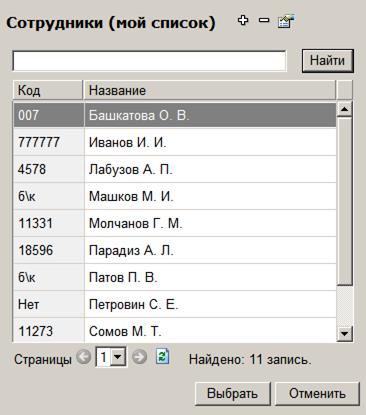The height and width of the screenshot is (415, 366).
Task: Click the Найдено: 11 запись status text
Action: 250,359
